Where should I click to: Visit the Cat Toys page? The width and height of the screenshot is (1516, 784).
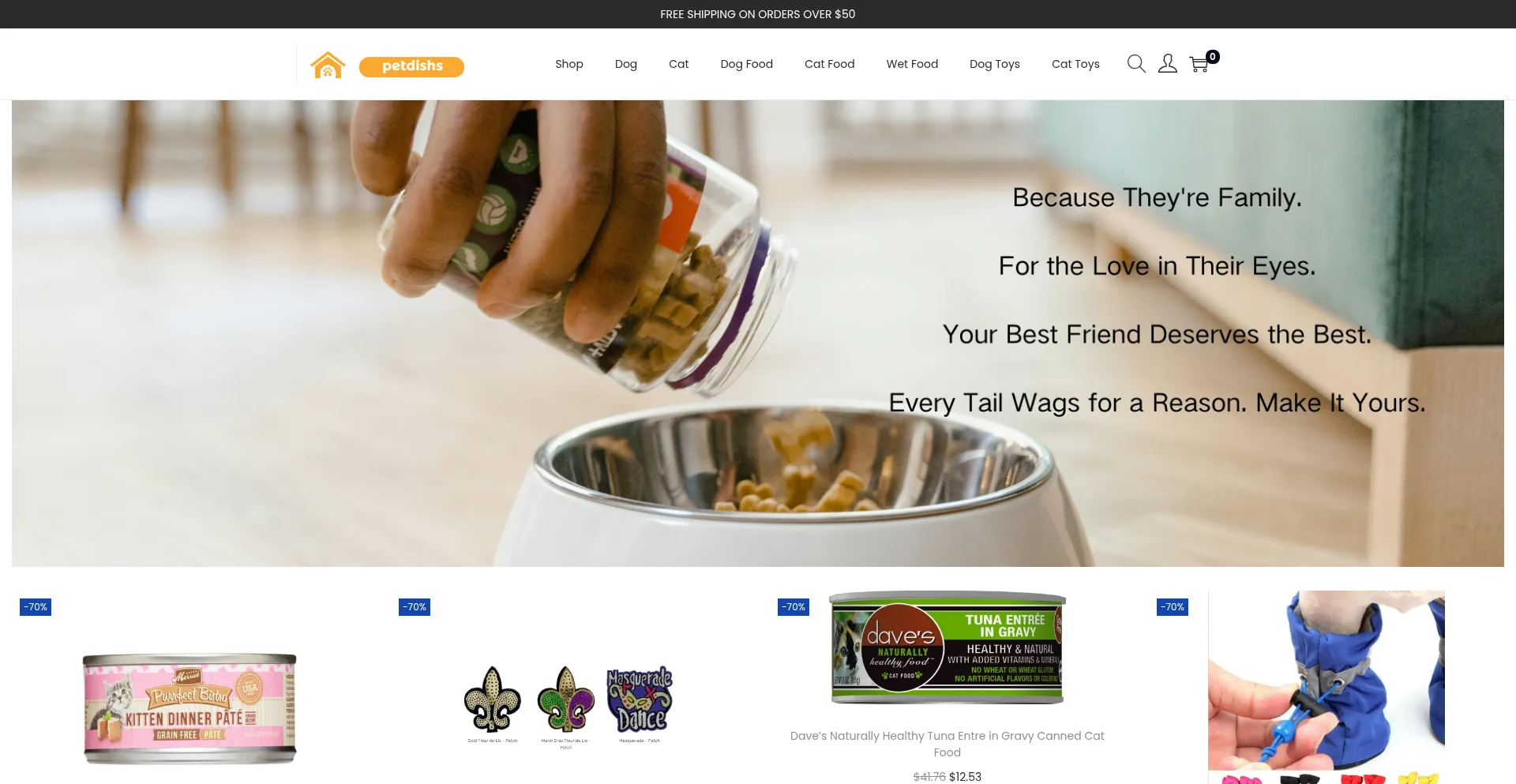[1075, 64]
